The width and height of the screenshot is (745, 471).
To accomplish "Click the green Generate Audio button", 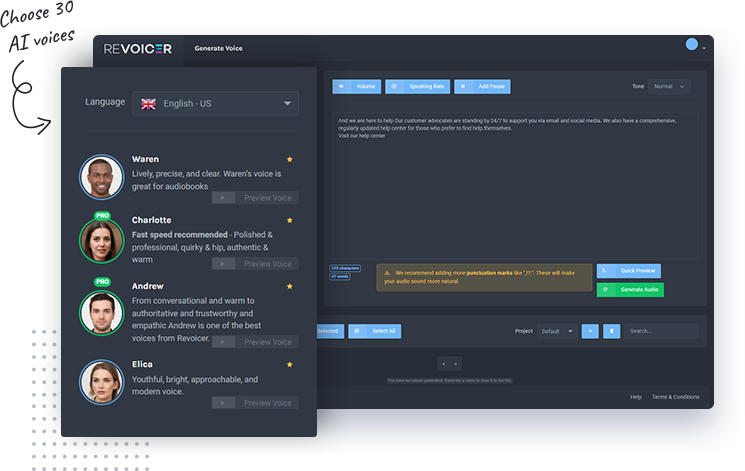I will pyautogui.click(x=630, y=290).
